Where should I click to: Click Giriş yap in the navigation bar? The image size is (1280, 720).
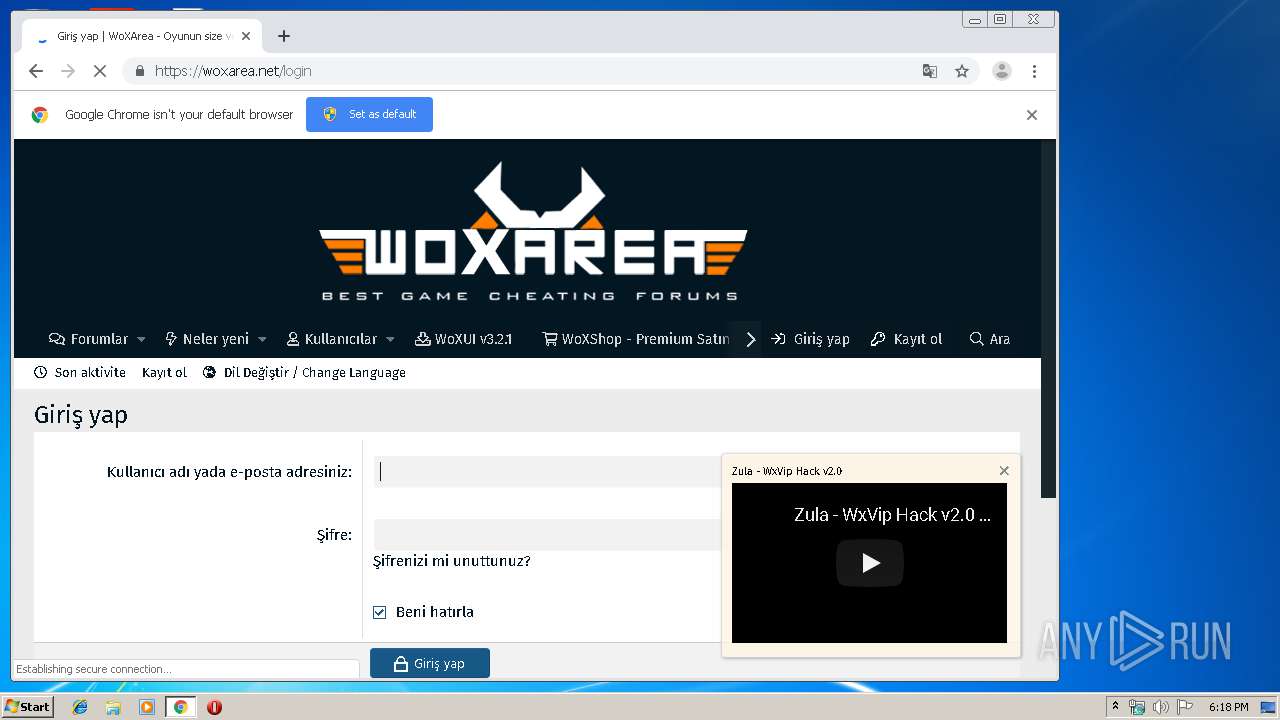click(x=810, y=339)
